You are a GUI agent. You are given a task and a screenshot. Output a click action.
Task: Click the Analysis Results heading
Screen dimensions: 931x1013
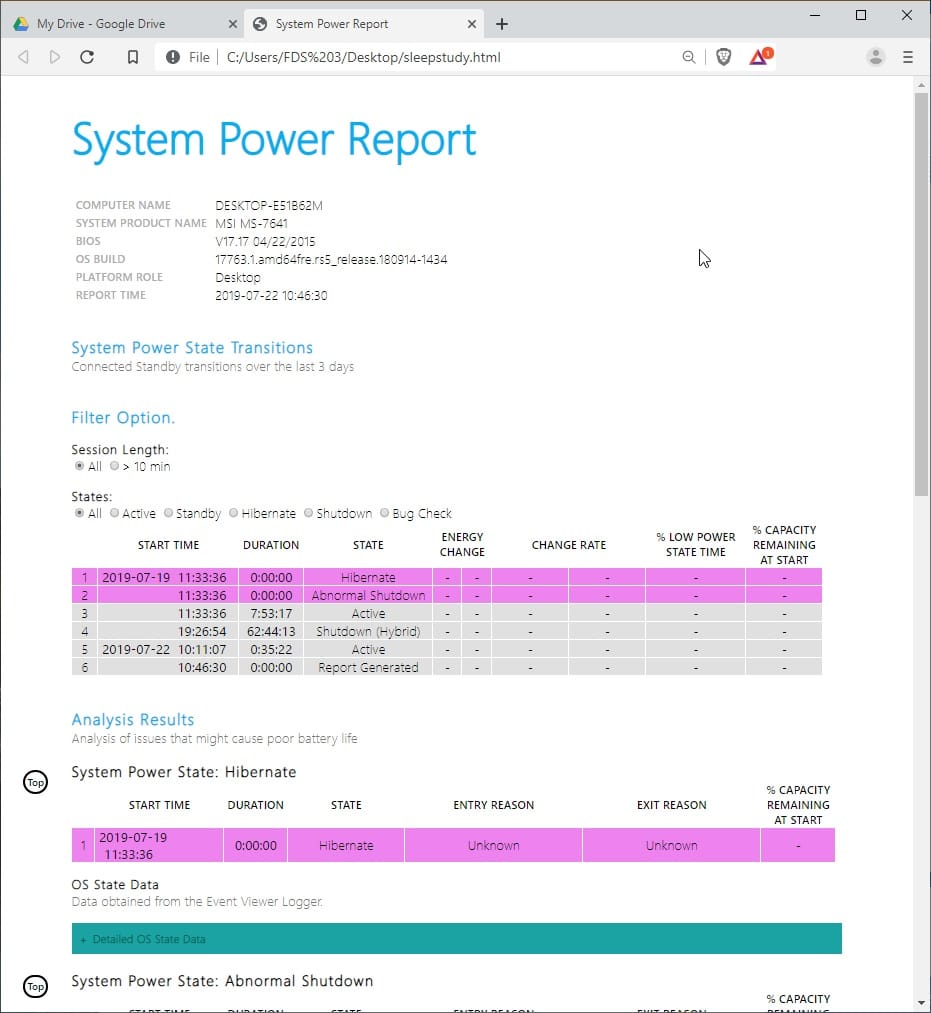(x=133, y=719)
